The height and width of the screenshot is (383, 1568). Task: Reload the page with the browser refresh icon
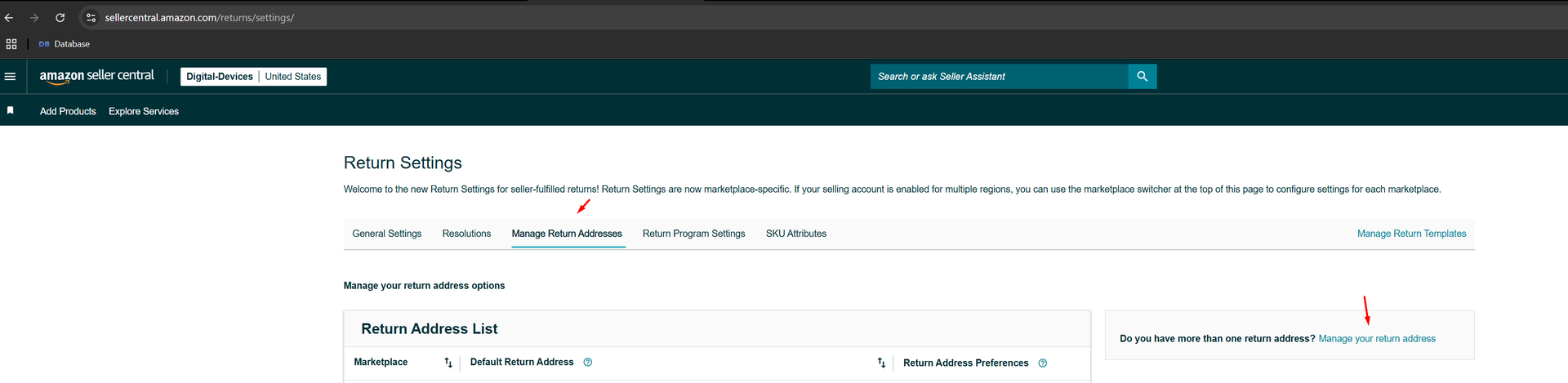pyautogui.click(x=60, y=17)
